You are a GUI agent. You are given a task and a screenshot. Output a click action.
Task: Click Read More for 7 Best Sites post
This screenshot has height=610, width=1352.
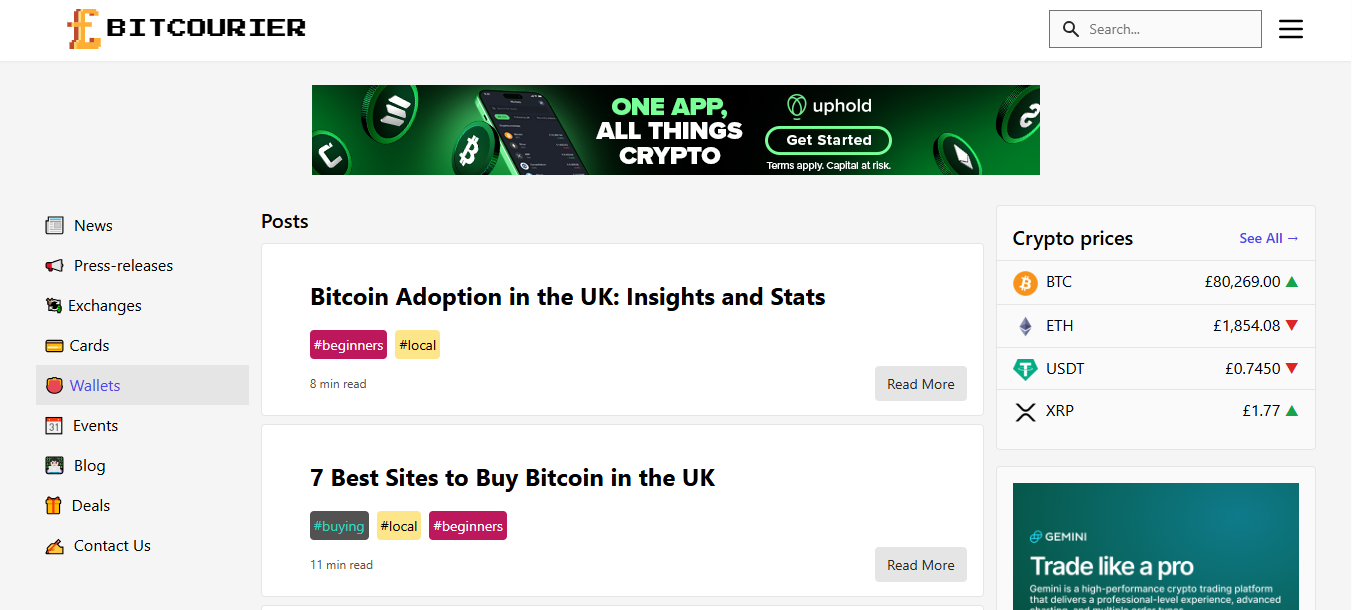point(921,565)
